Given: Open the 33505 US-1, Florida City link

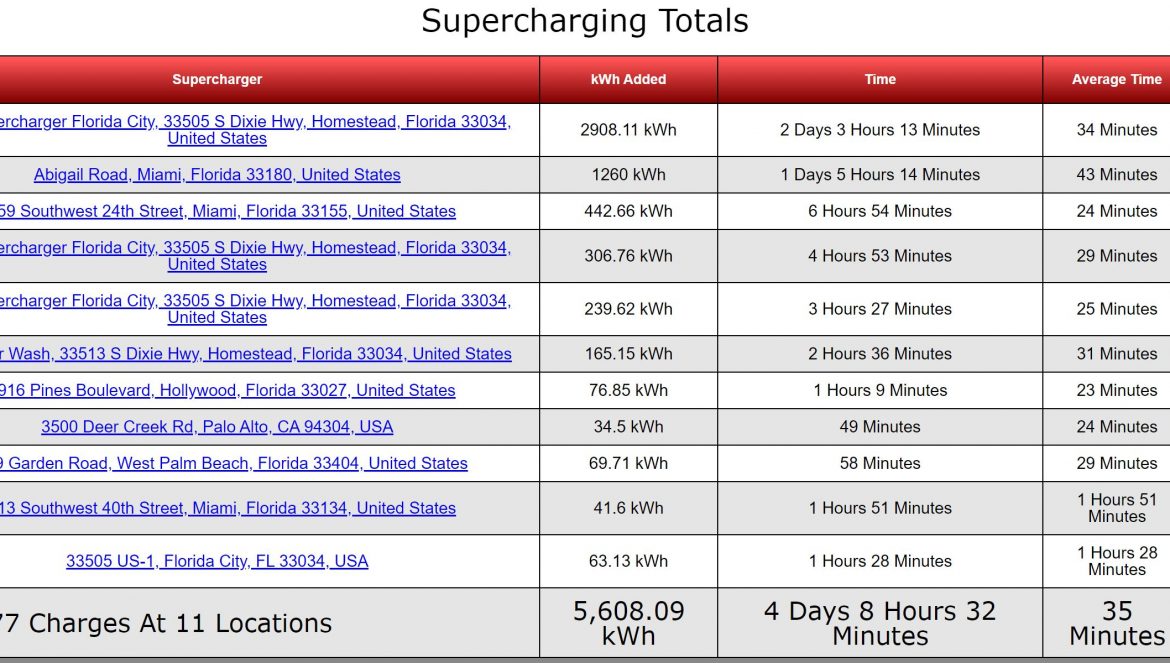Looking at the screenshot, I should [217, 561].
